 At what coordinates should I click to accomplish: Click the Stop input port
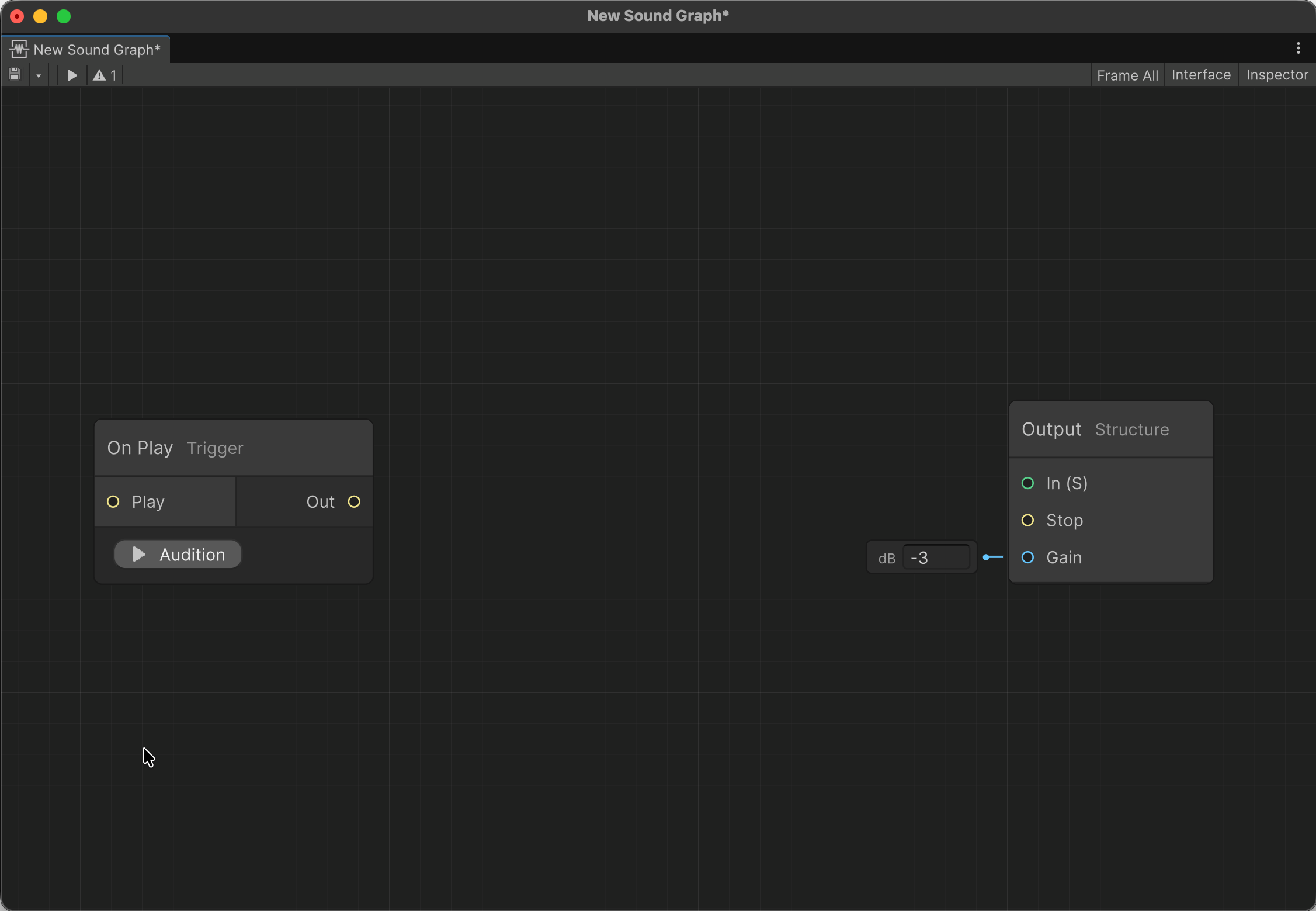[1027, 520]
